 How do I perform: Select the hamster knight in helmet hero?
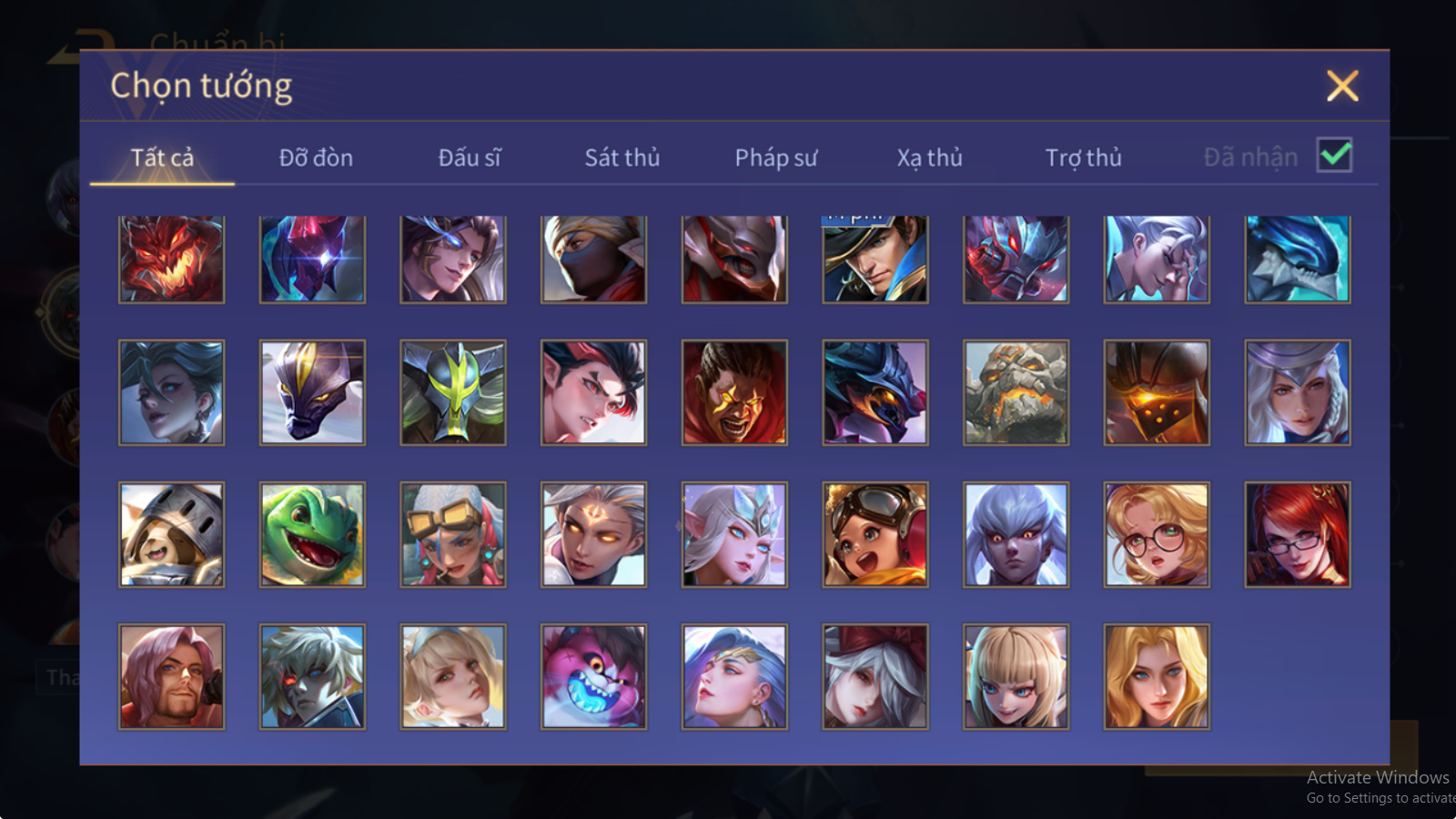171,534
